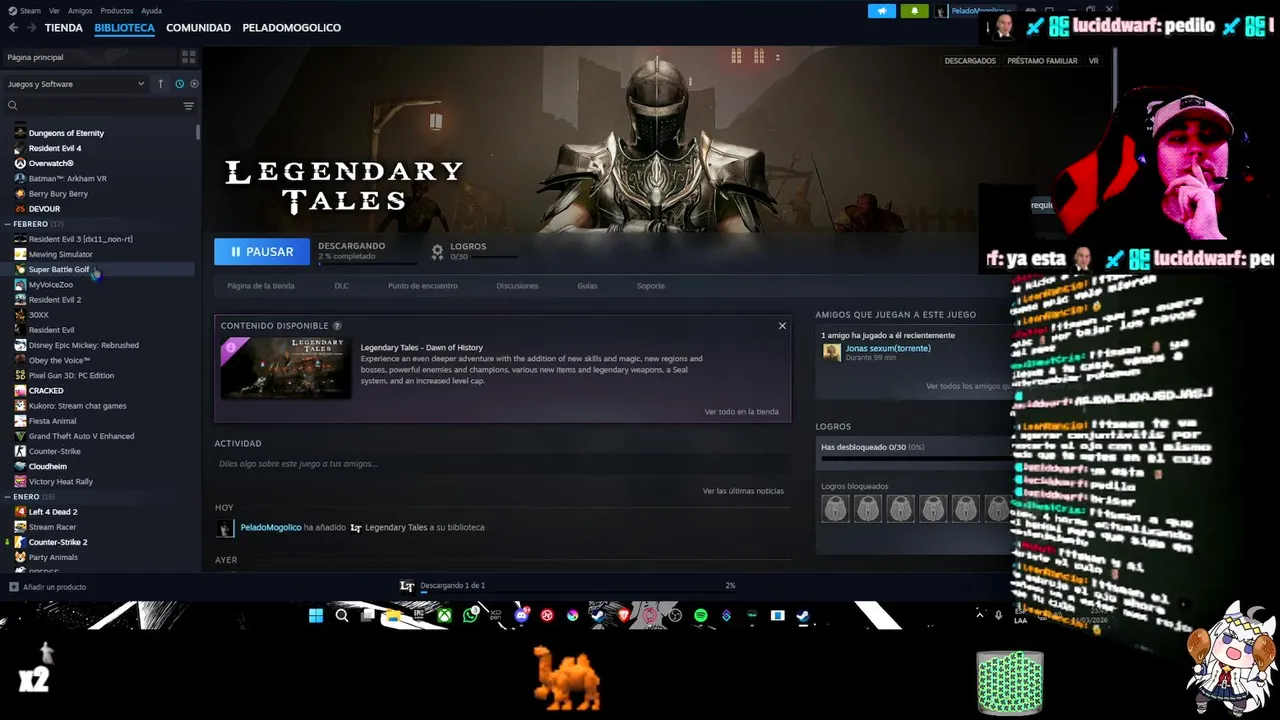1280x720 pixels.
Task: Open the Ayuda menu
Action: [x=151, y=10]
